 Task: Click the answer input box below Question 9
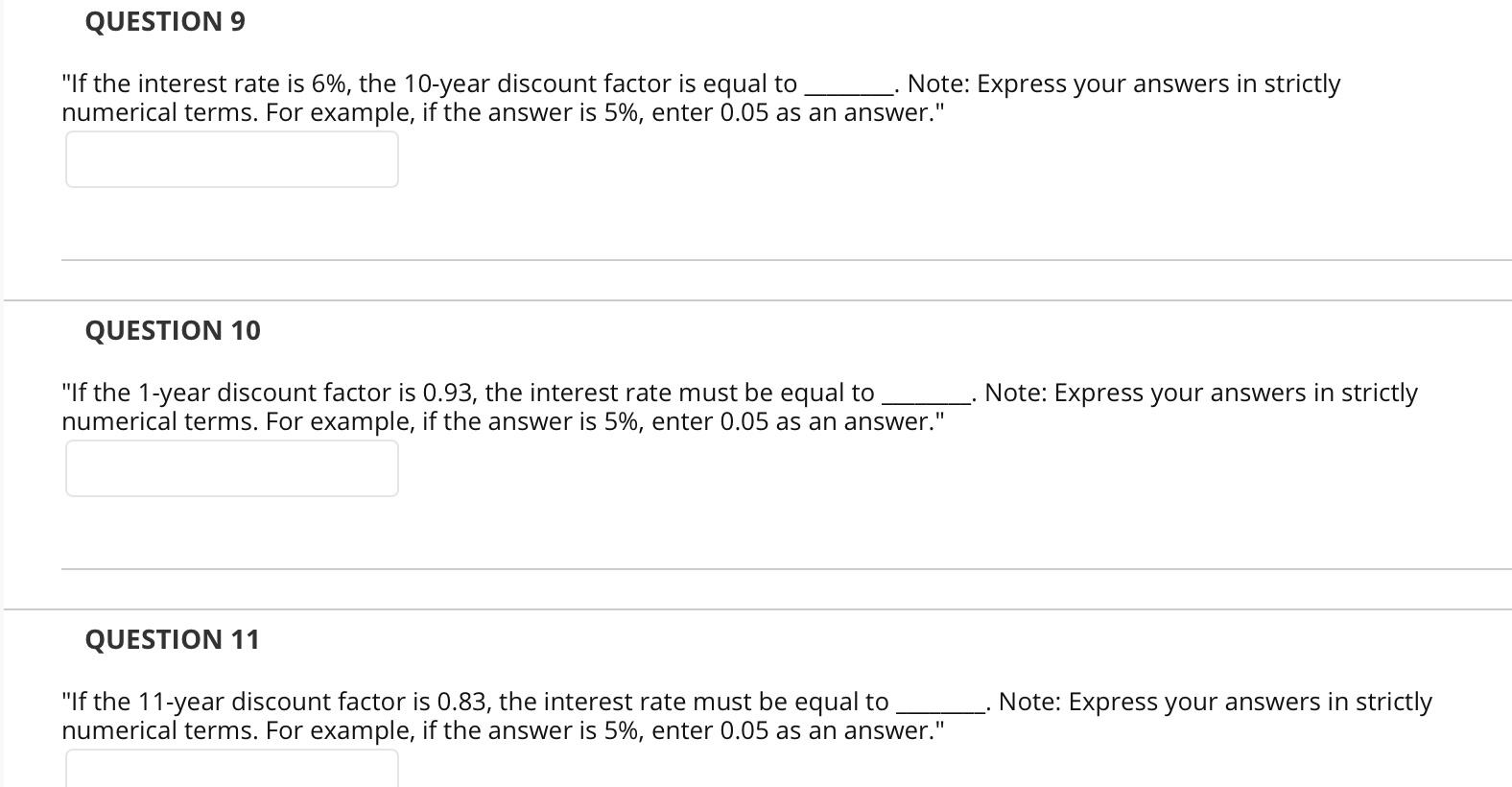[230, 159]
